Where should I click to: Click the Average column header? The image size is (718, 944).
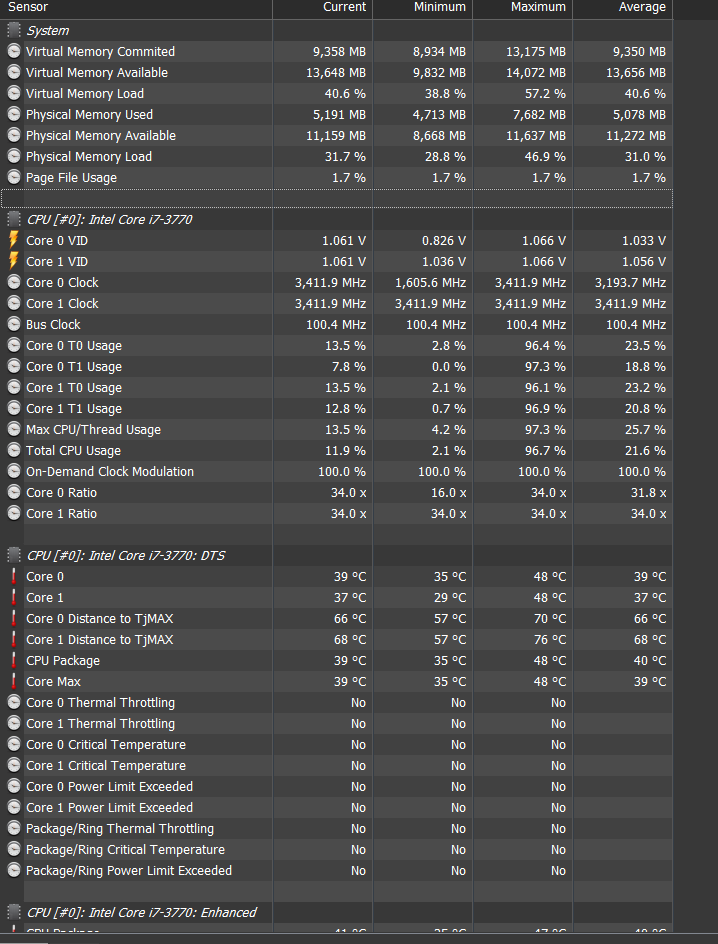pyautogui.click(x=642, y=7)
